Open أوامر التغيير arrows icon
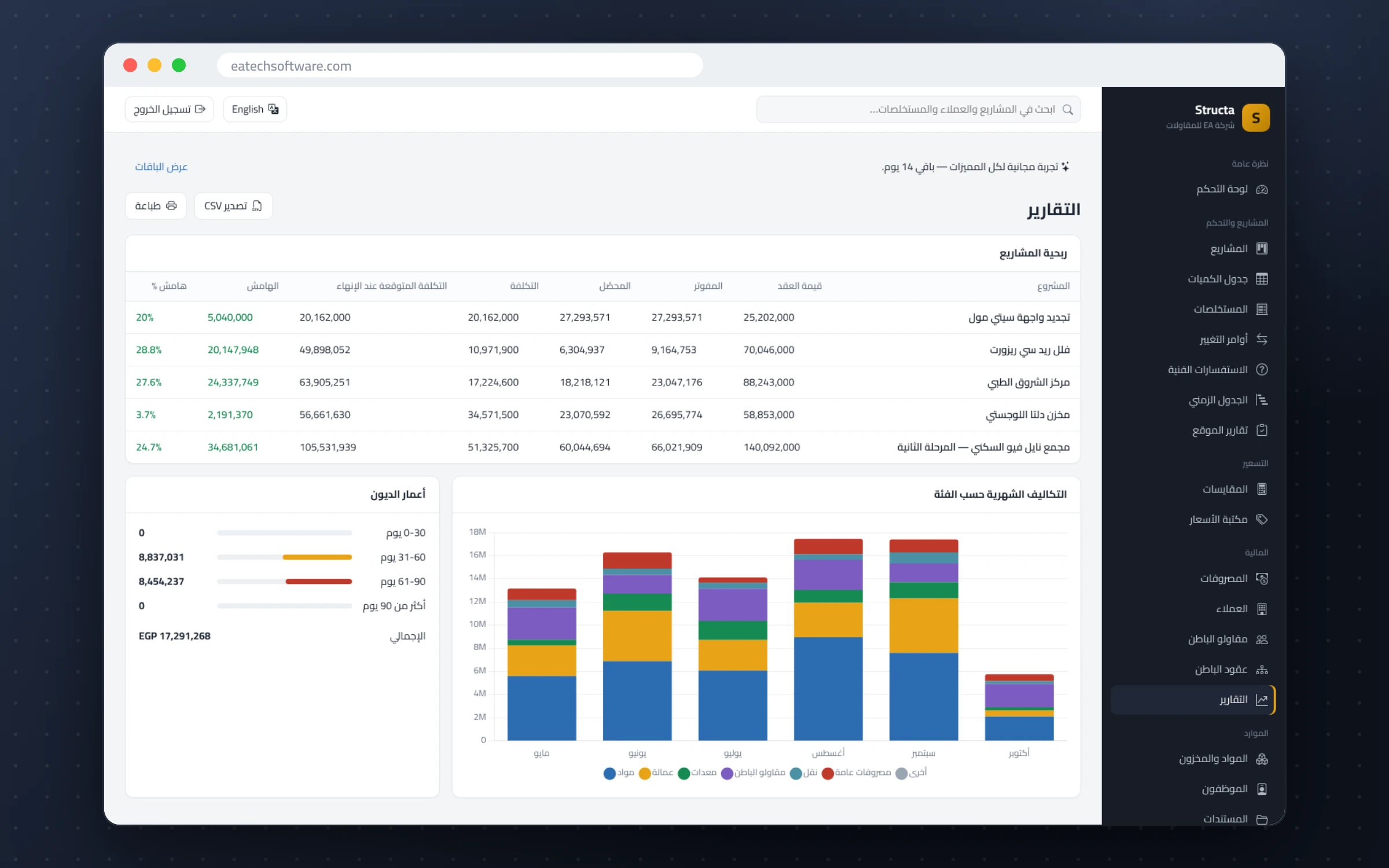 tap(1262, 339)
